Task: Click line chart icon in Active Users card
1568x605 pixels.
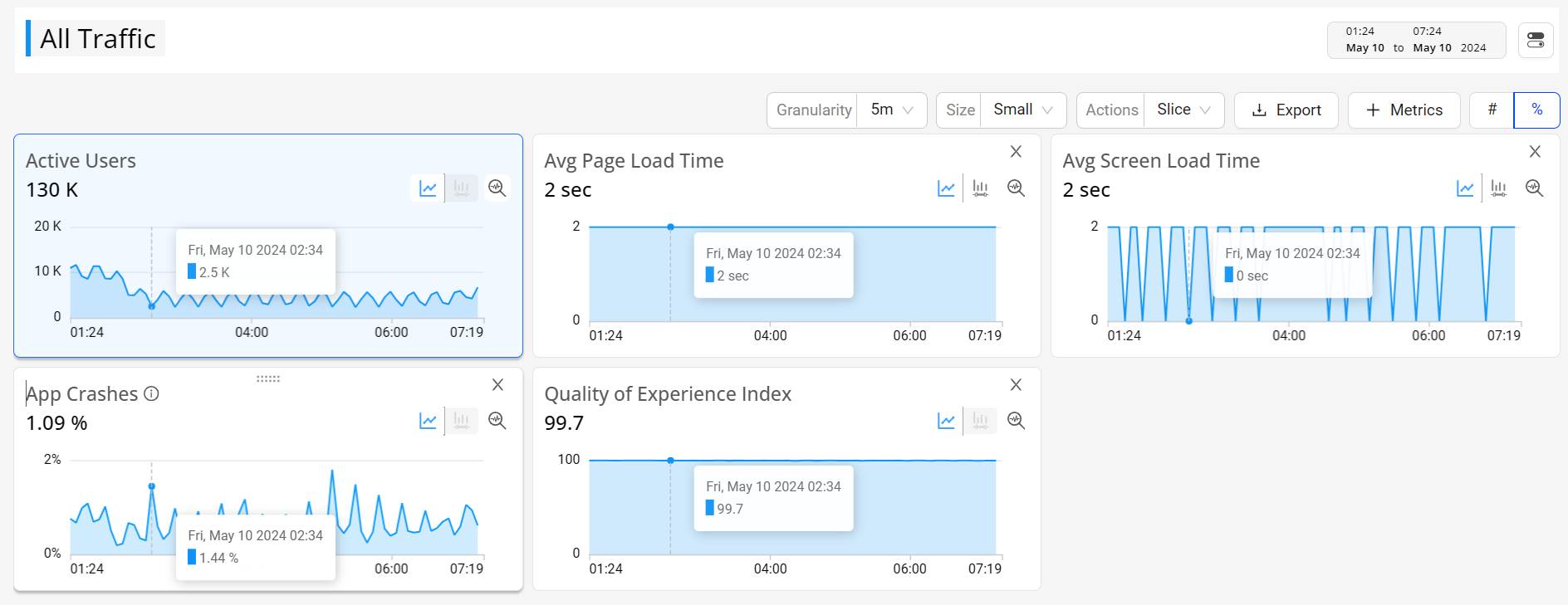Action: click(428, 188)
